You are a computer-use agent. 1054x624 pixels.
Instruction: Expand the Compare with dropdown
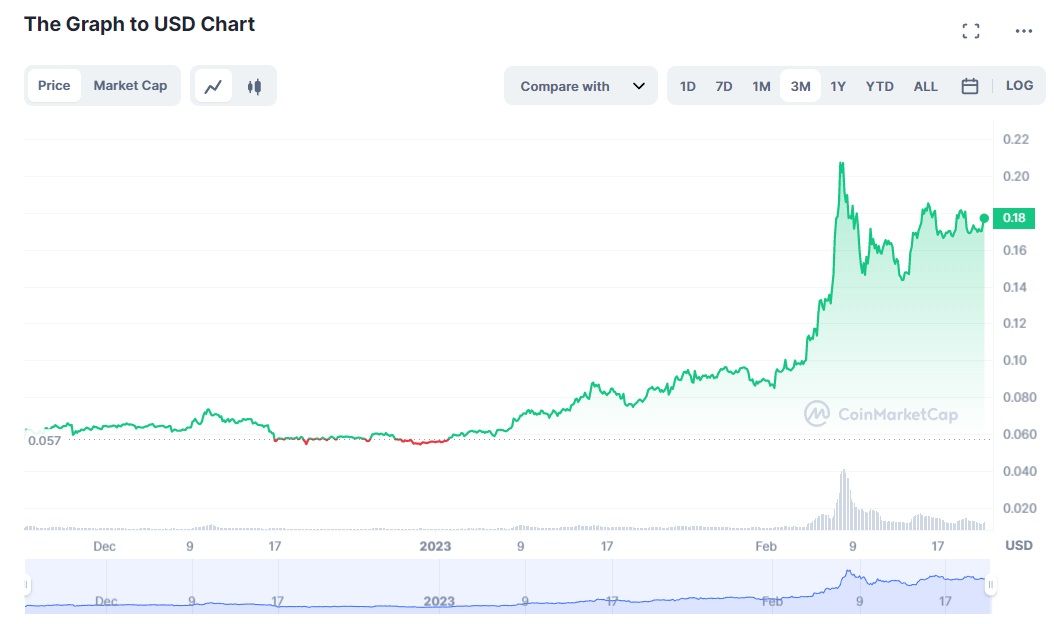point(565,87)
